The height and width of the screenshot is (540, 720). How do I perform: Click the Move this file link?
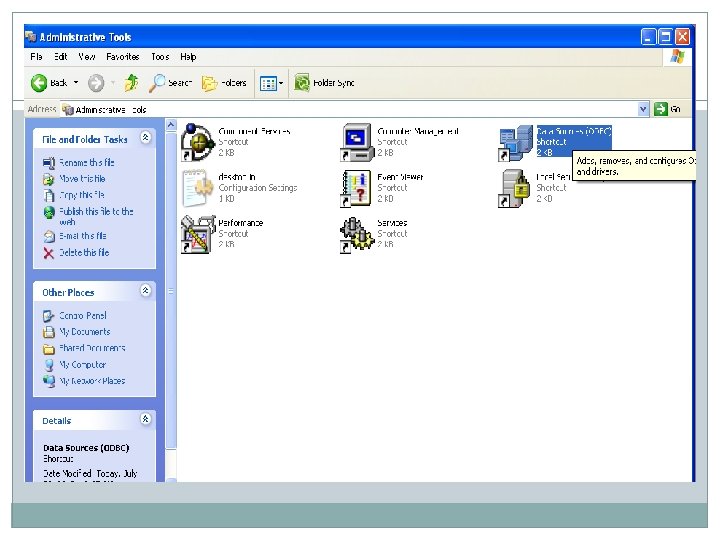[x=82, y=179]
